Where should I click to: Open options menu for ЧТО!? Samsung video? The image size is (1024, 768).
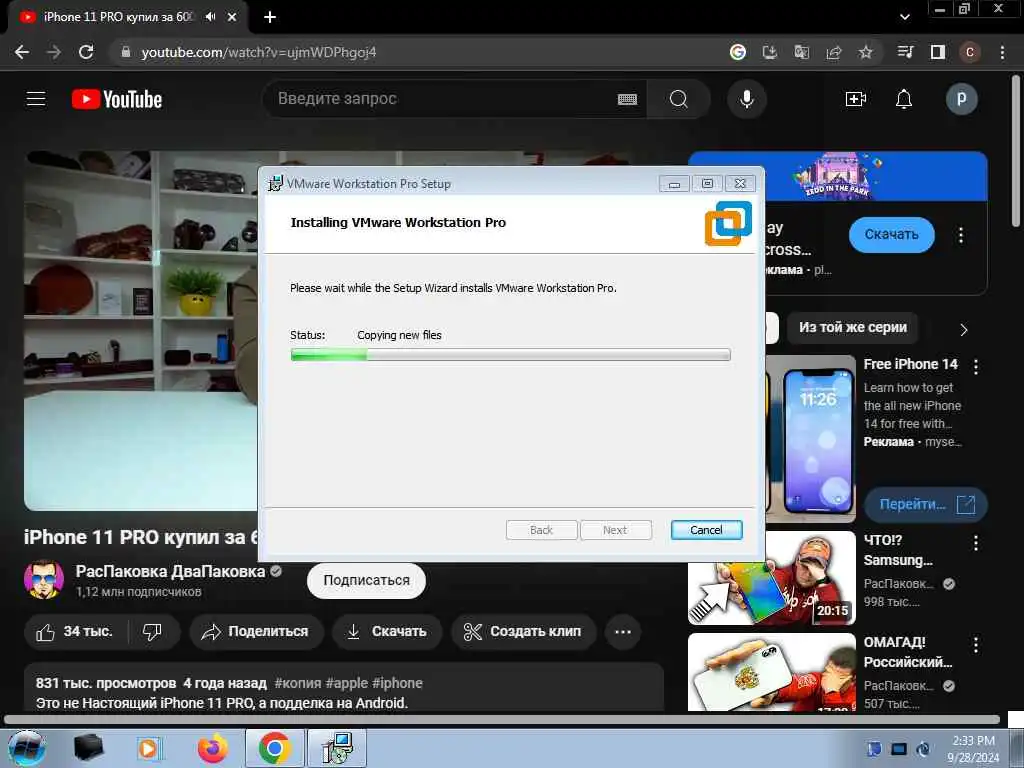pyautogui.click(x=976, y=543)
